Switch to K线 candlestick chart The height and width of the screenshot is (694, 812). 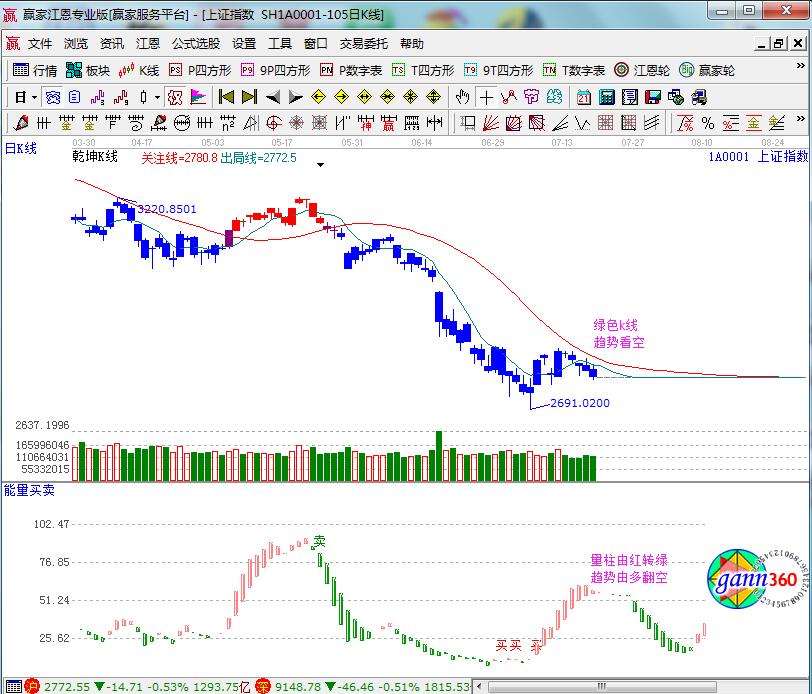coord(139,71)
